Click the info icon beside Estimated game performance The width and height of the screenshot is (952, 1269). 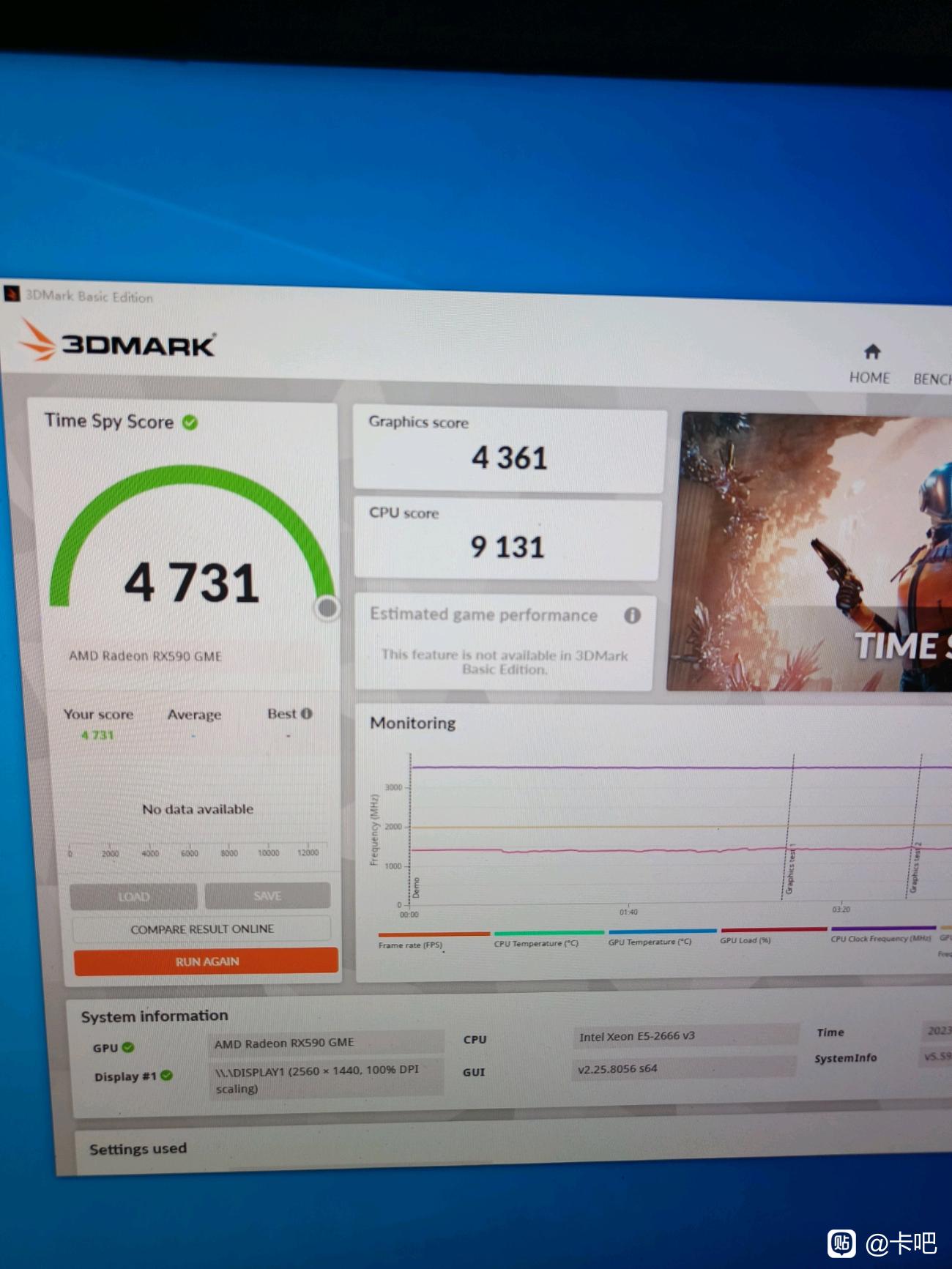click(632, 615)
